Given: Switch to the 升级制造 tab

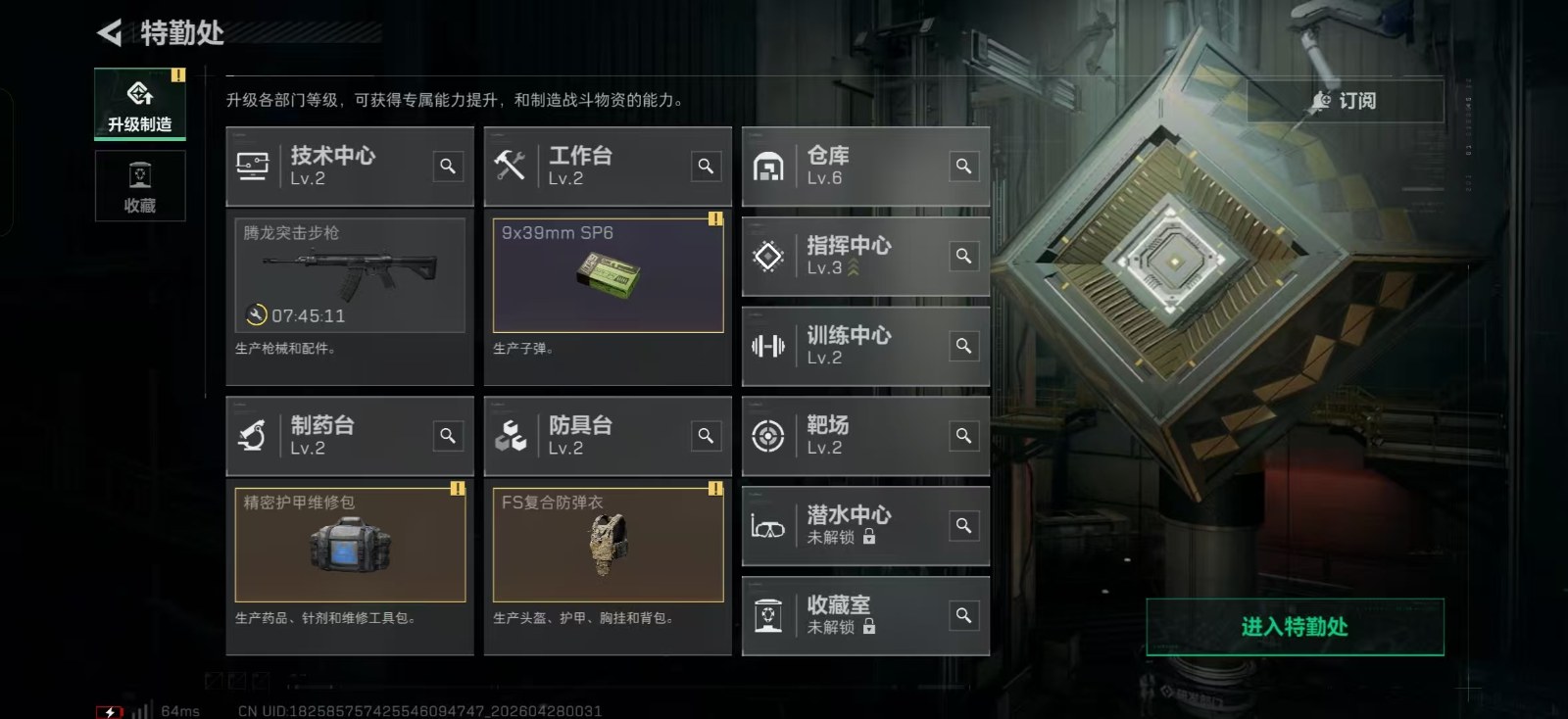Looking at the screenshot, I should click(140, 104).
